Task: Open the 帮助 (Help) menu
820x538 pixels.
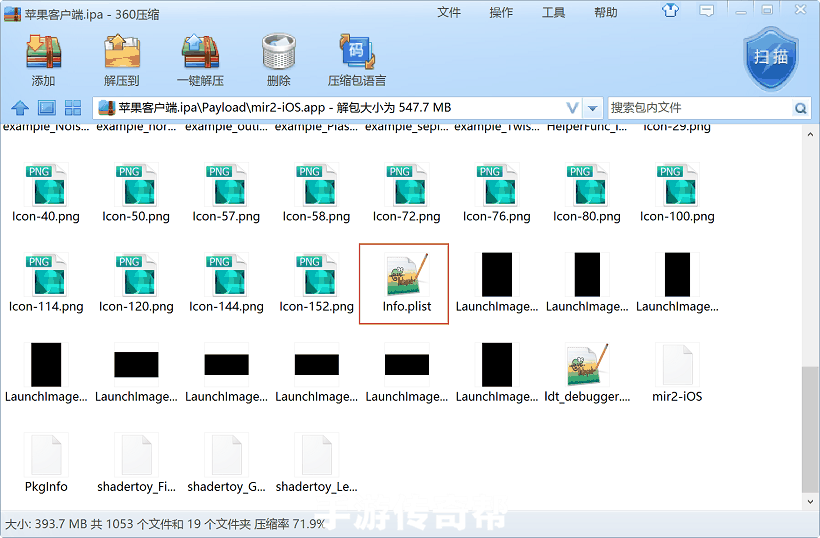Action: [606, 12]
